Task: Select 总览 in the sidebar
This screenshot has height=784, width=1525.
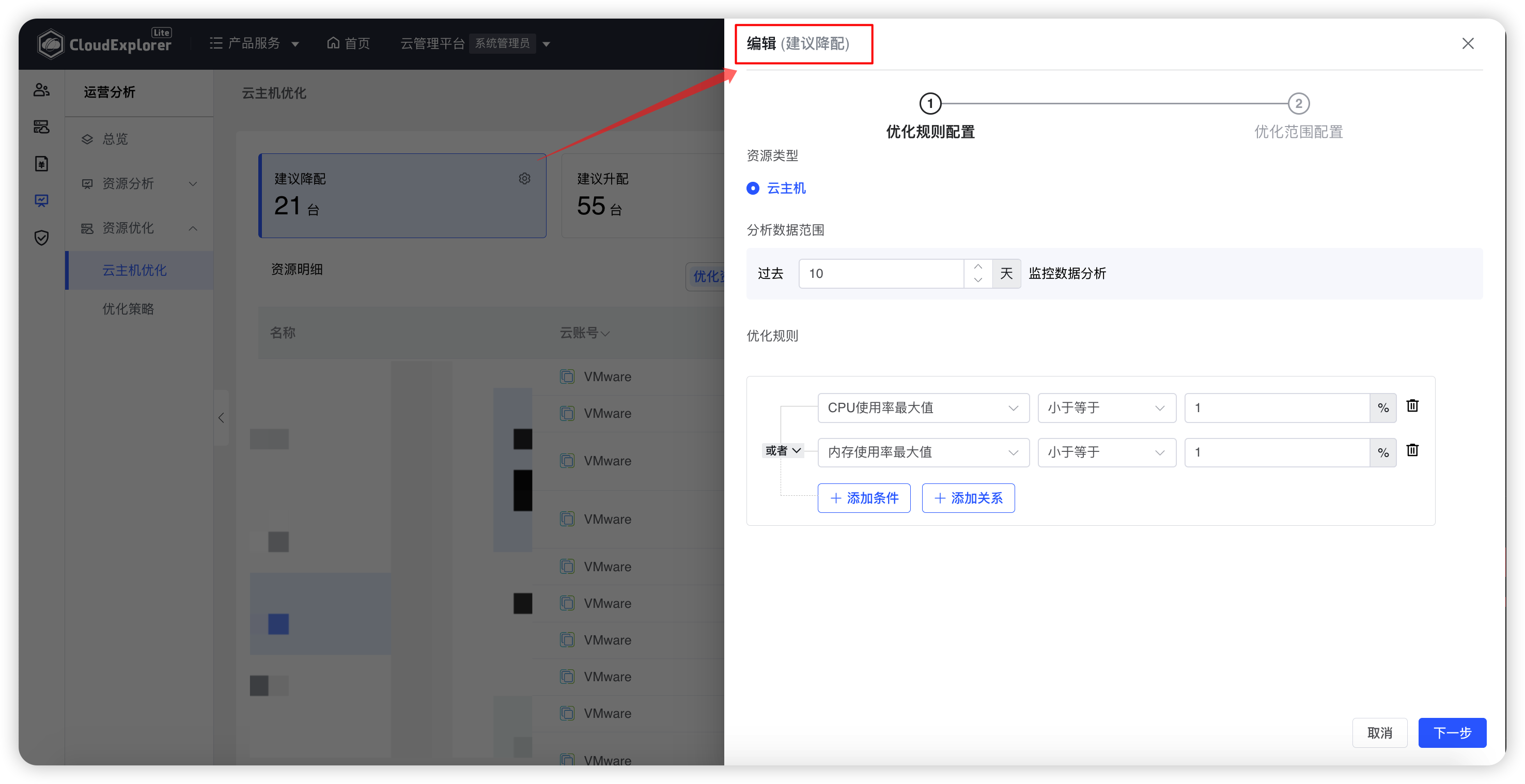Action: pyautogui.click(x=138, y=139)
